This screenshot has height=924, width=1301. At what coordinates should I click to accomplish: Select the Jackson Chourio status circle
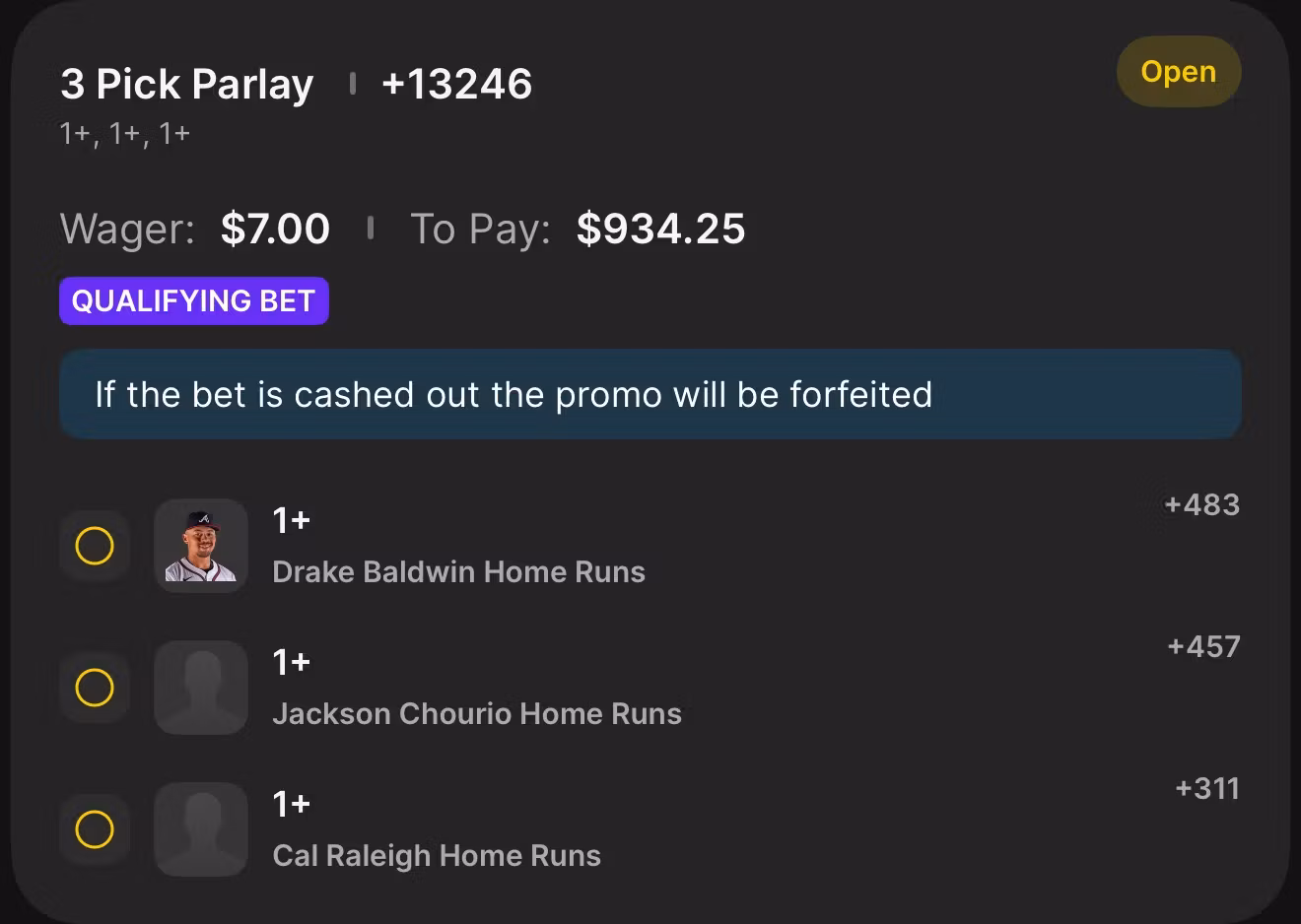pyautogui.click(x=95, y=688)
